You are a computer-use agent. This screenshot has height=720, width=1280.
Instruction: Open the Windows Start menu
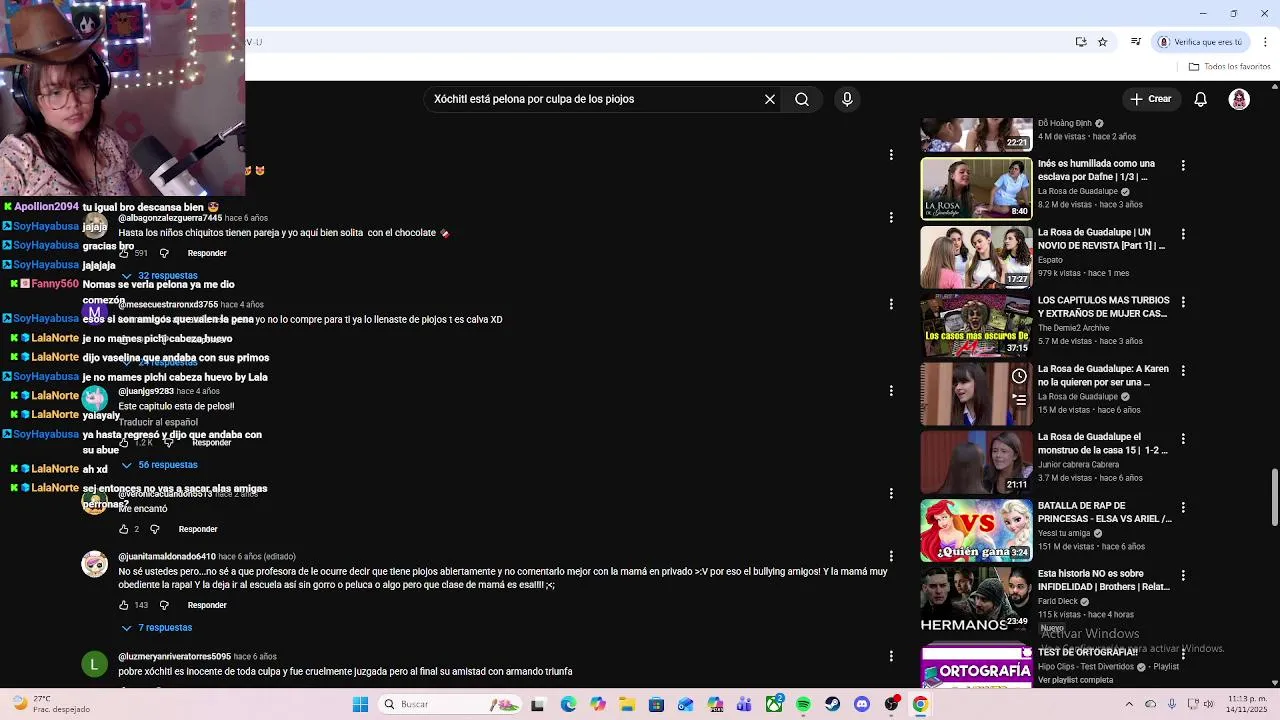(360, 705)
